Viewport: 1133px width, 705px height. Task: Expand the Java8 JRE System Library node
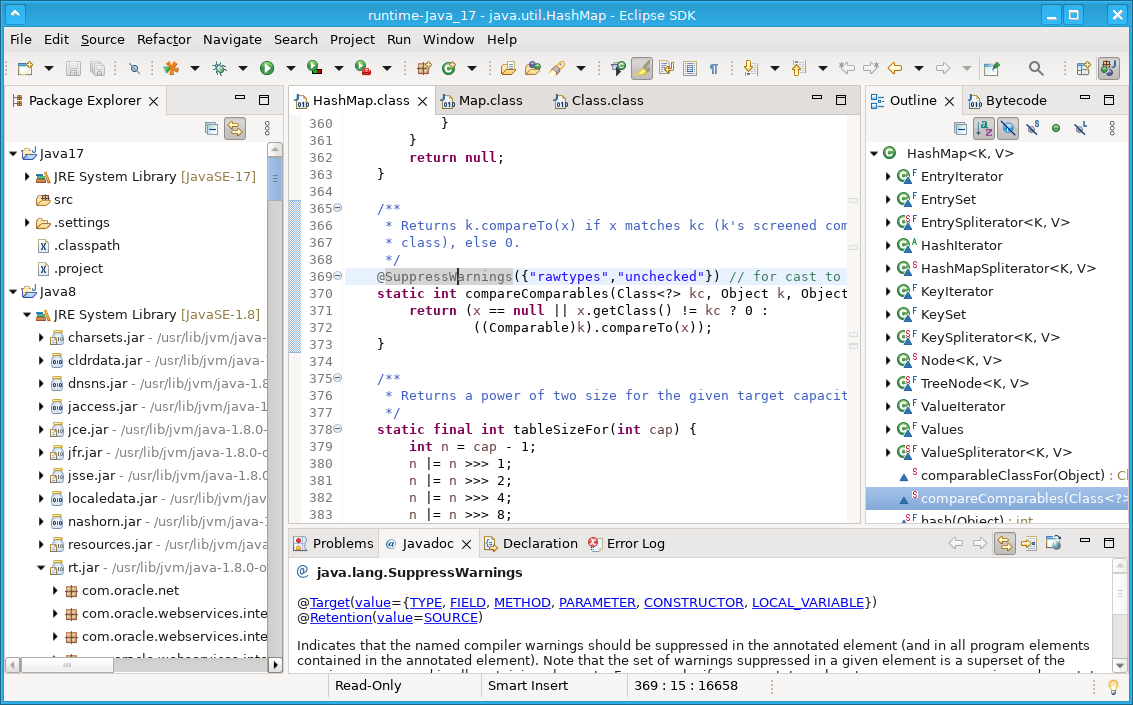(25, 314)
